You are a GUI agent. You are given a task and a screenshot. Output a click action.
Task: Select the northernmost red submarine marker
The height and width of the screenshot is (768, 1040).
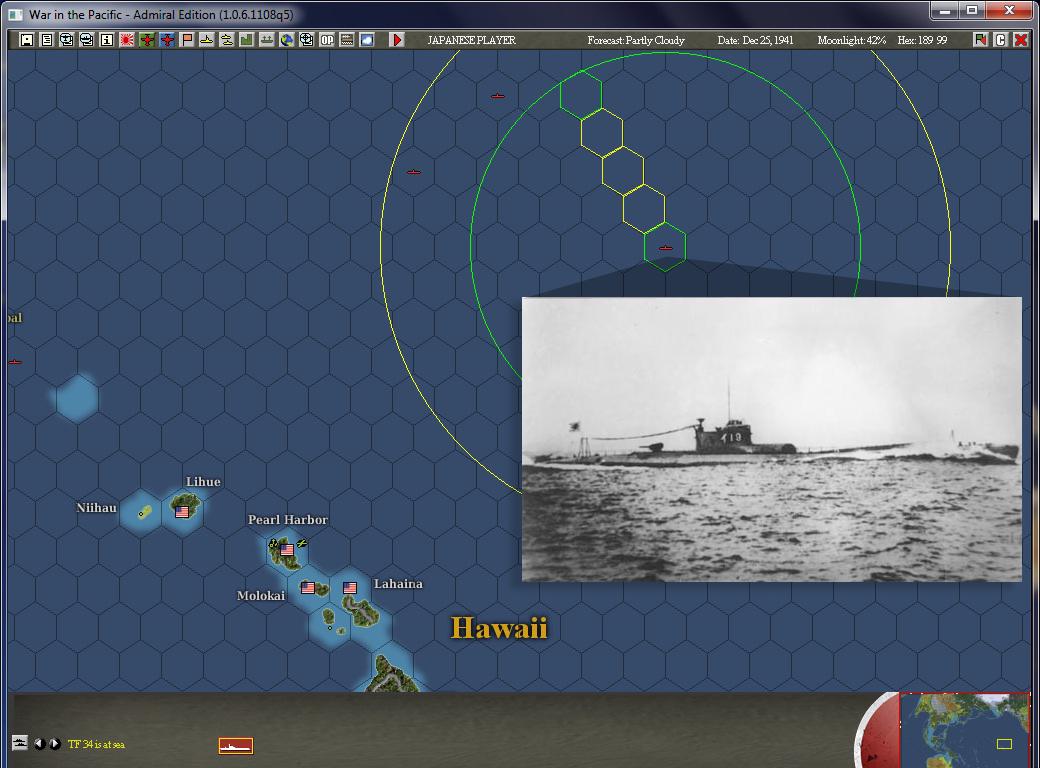497,96
